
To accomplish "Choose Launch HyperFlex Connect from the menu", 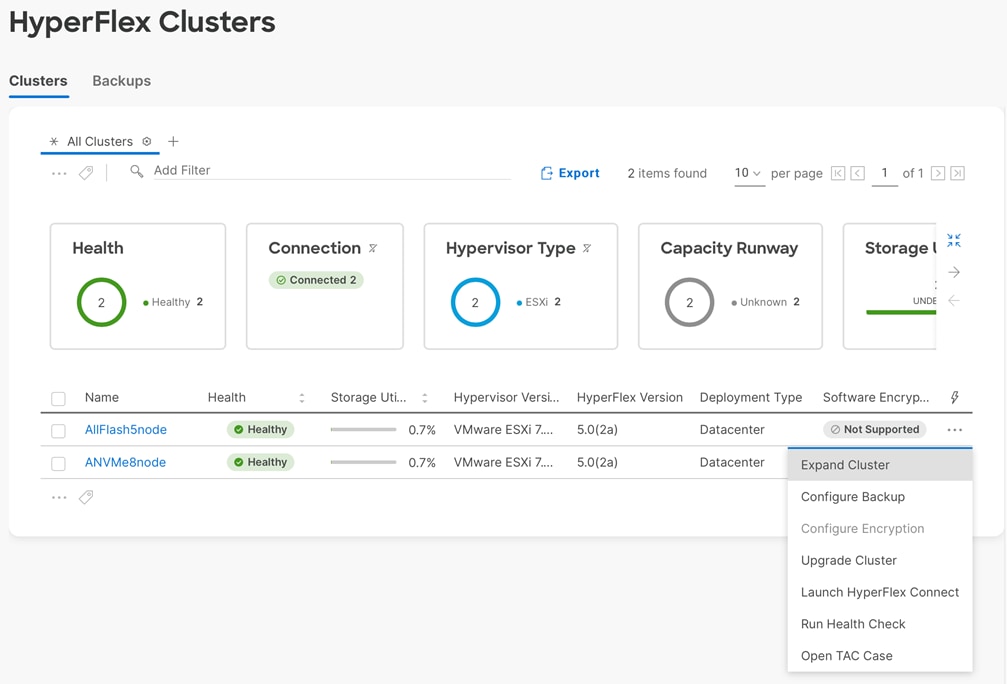I will pyautogui.click(x=880, y=592).
